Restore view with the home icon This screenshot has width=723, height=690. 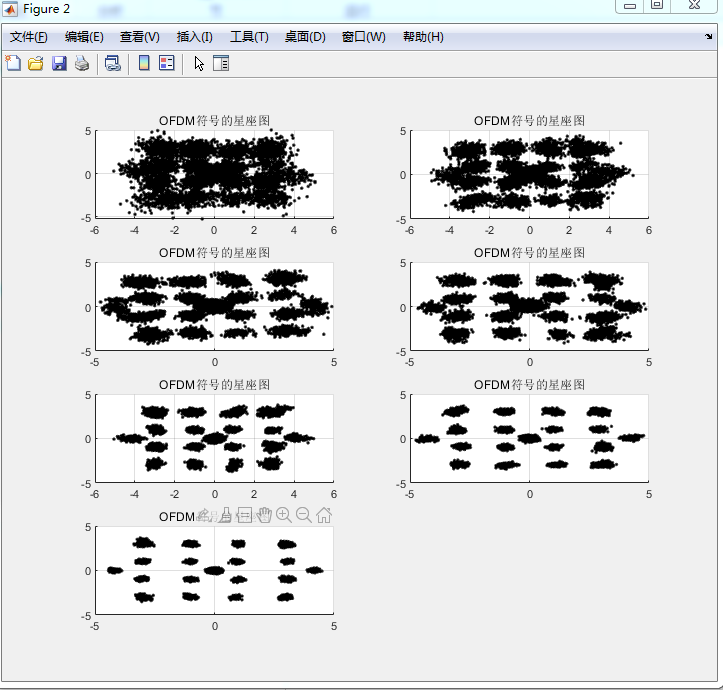click(x=324, y=515)
